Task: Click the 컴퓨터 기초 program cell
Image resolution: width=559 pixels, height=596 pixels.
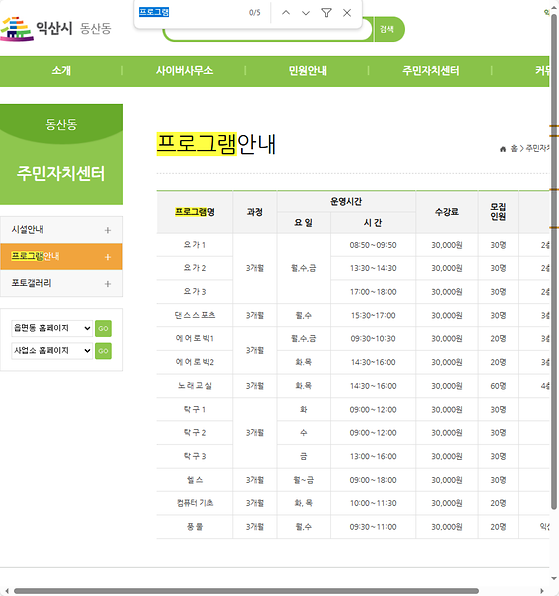Action: (195, 503)
